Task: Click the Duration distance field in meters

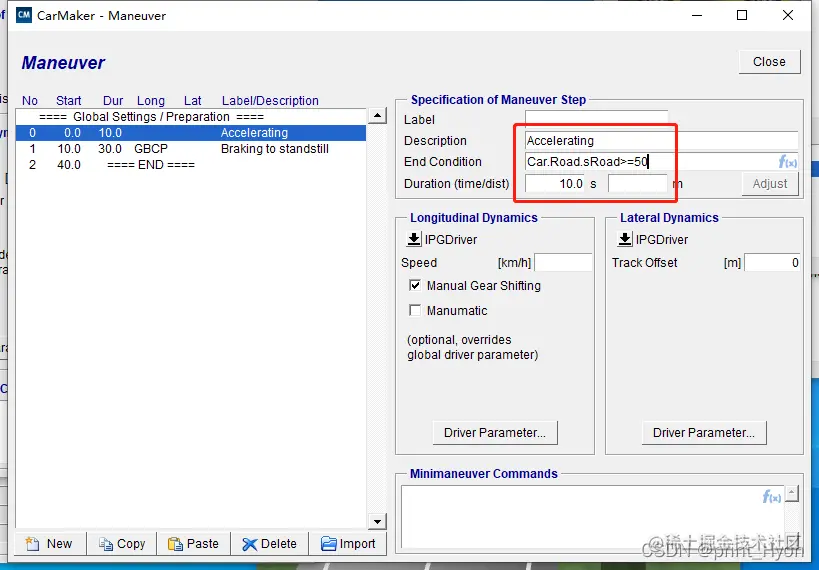Action: (638, 184)
